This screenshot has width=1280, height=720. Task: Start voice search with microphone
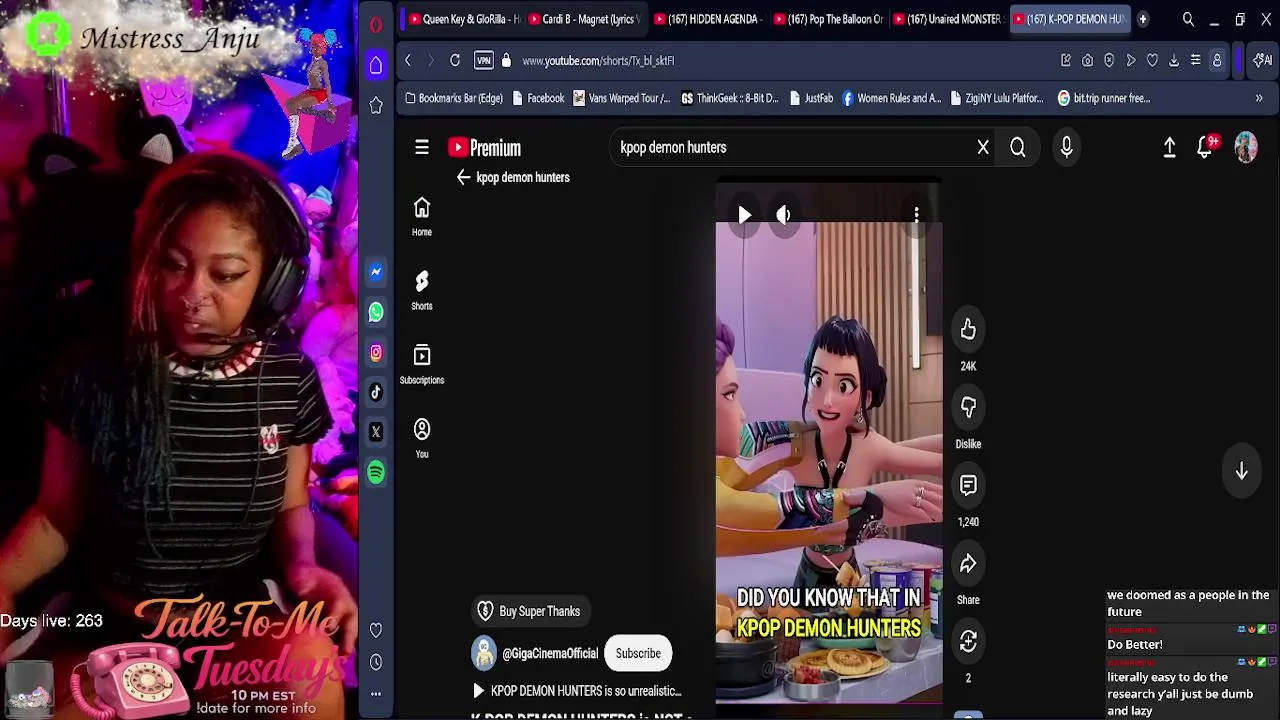click(1066, 148)
